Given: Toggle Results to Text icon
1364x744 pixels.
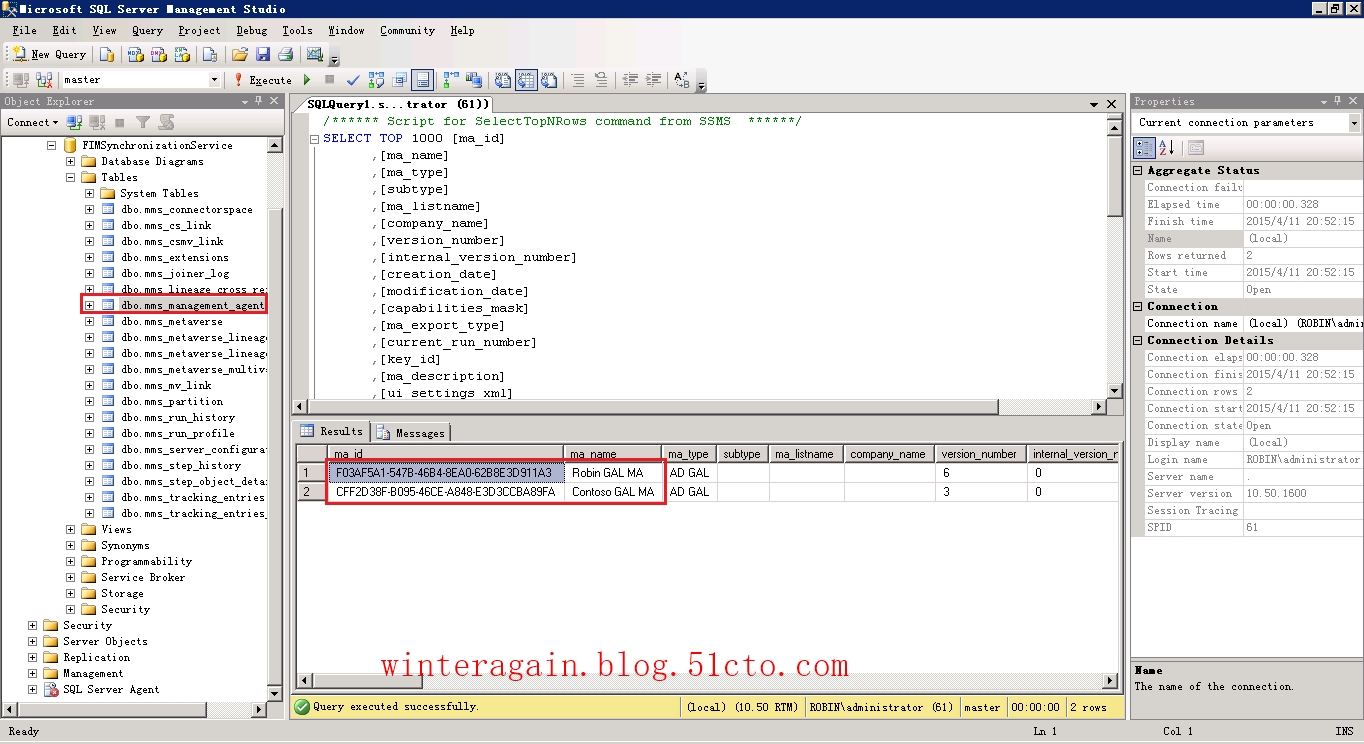Looking at the screenshot, I should click(x=503, y=79).
